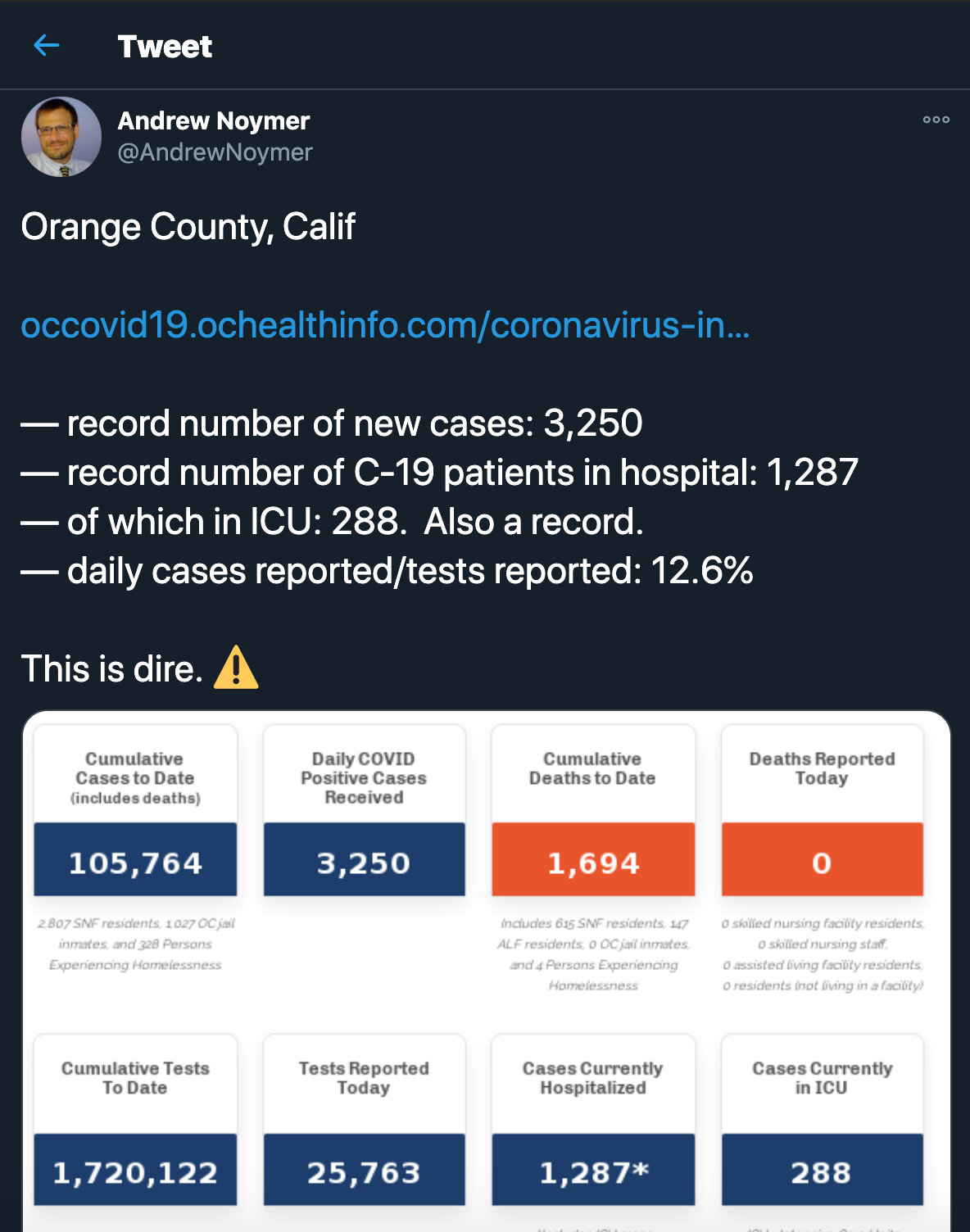Click the 25,763 tests reported today tile
The height and width of the screenshot is (1232, 970).
(x=364, y=1171)
